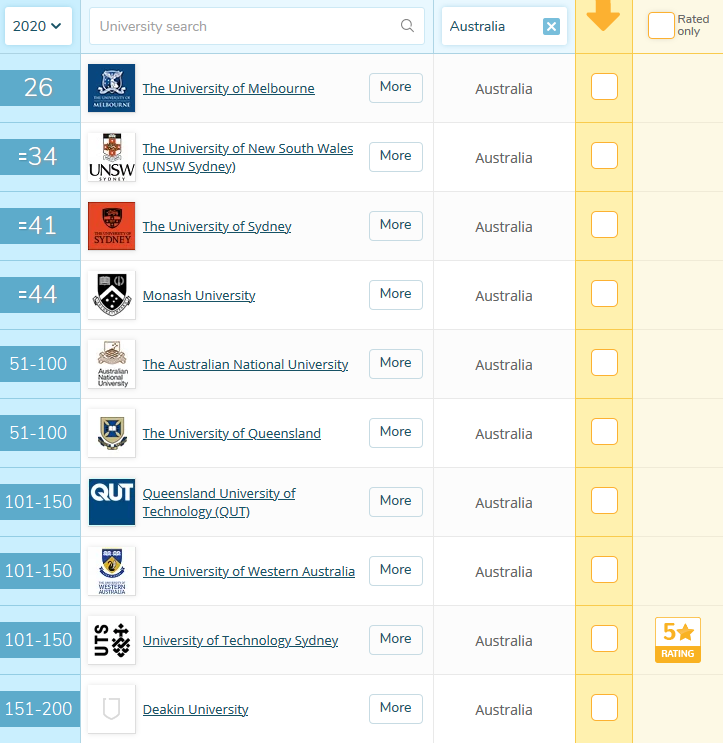Screen dimensions: 723x743
Task: Click the Monash University shield logo
Action: [x=111, y=295]
